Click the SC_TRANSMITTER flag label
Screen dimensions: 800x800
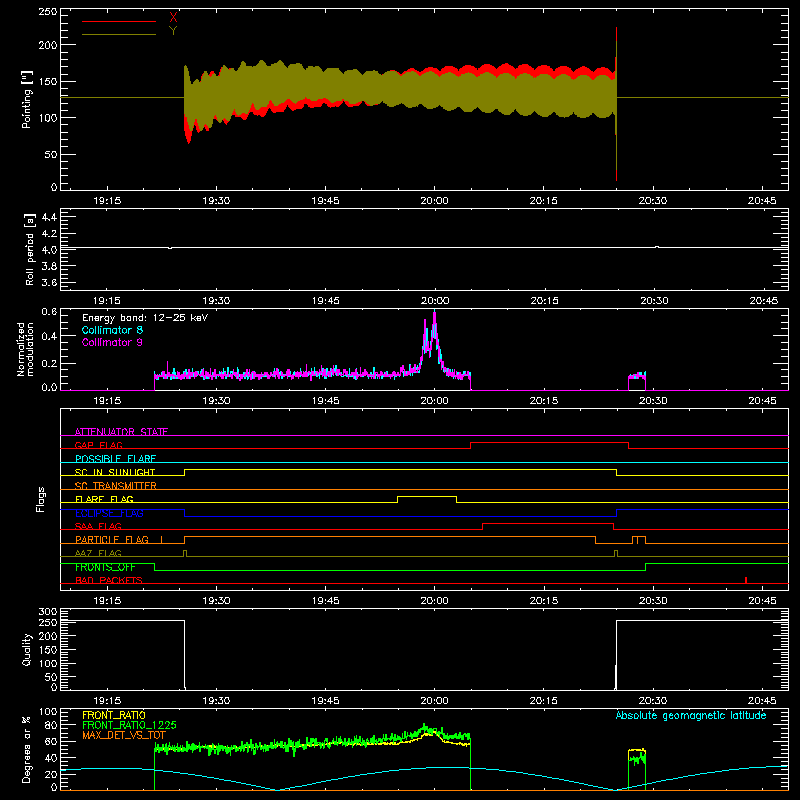[x=116, y=486]
